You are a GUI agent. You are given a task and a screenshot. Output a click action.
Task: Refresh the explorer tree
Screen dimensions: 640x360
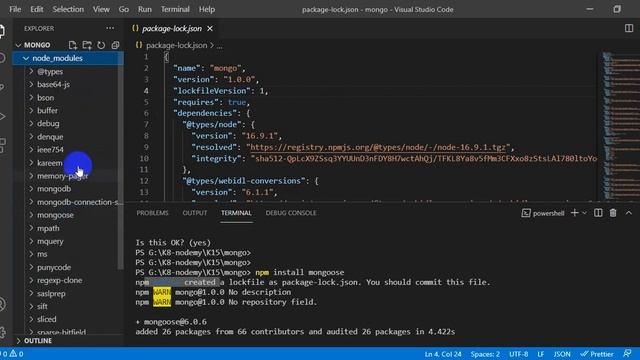(101, 45)
